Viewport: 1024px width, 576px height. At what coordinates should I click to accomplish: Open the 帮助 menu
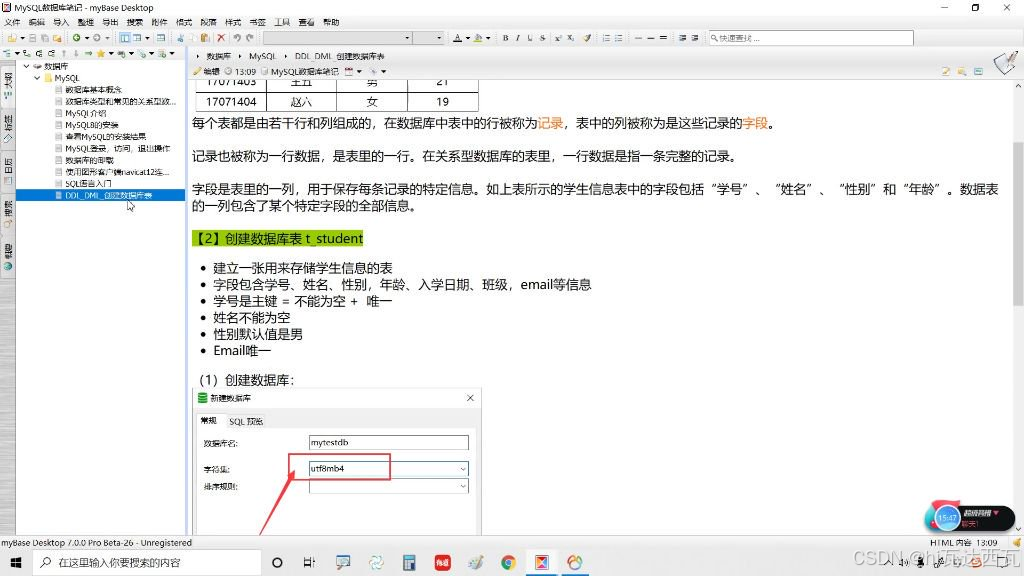(x=331, y=22)
